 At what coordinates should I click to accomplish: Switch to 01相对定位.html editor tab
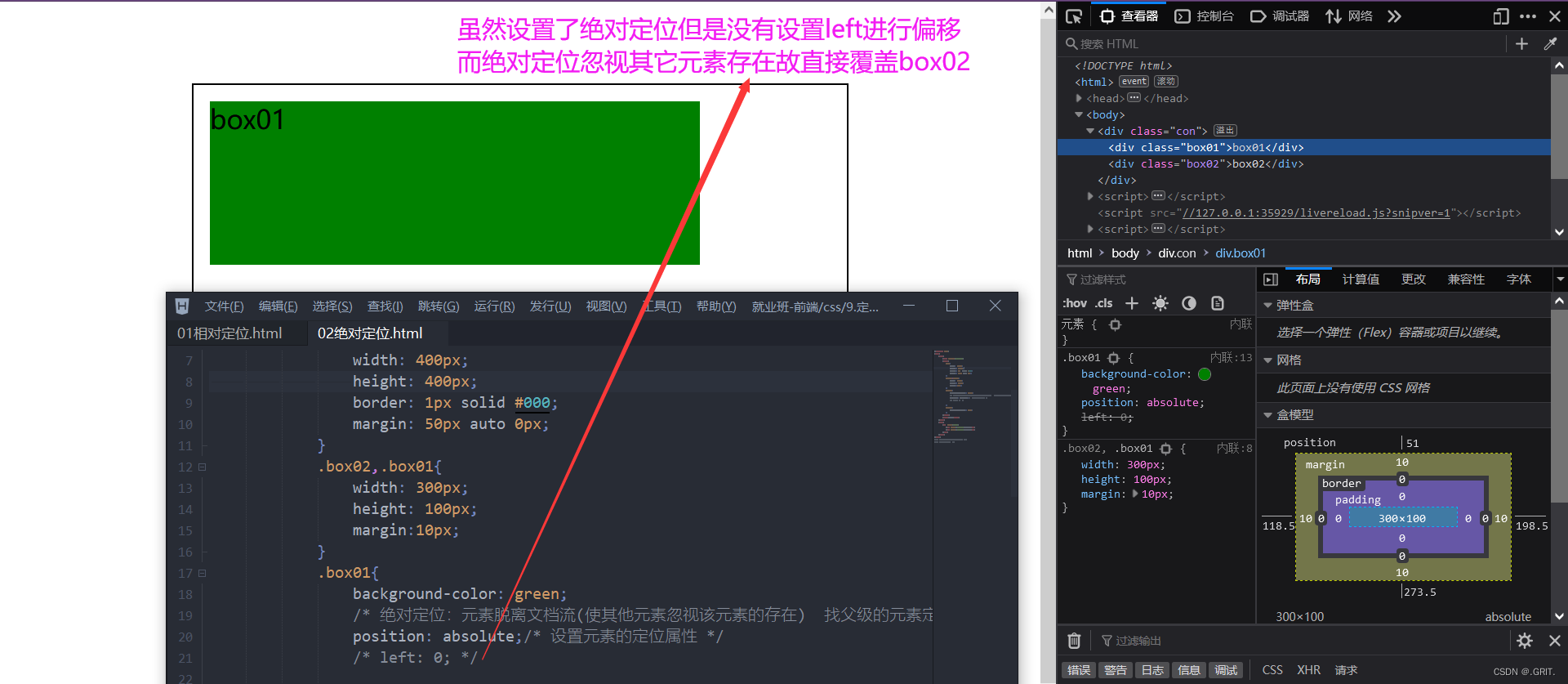[229, 333]
